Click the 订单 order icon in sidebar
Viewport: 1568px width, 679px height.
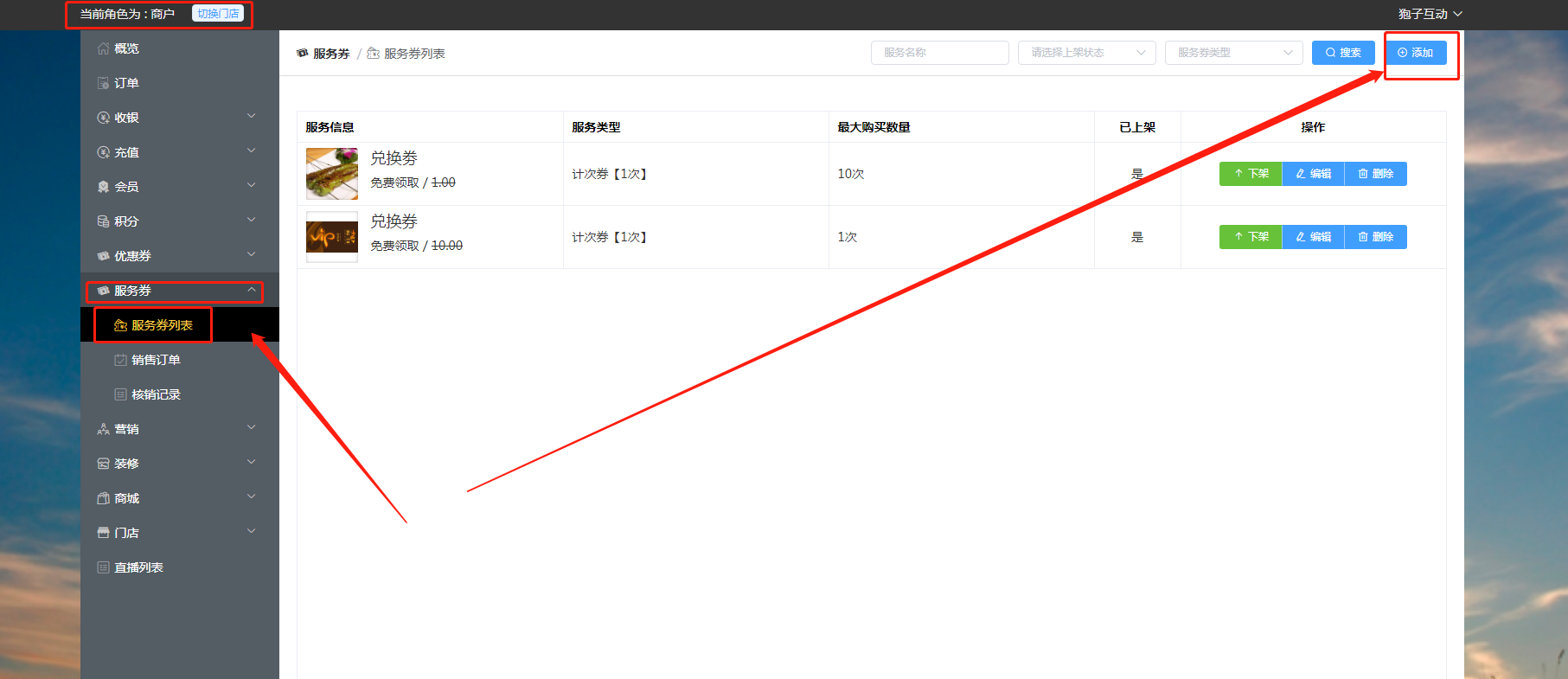pyautogui.click(x=104, y=83)
